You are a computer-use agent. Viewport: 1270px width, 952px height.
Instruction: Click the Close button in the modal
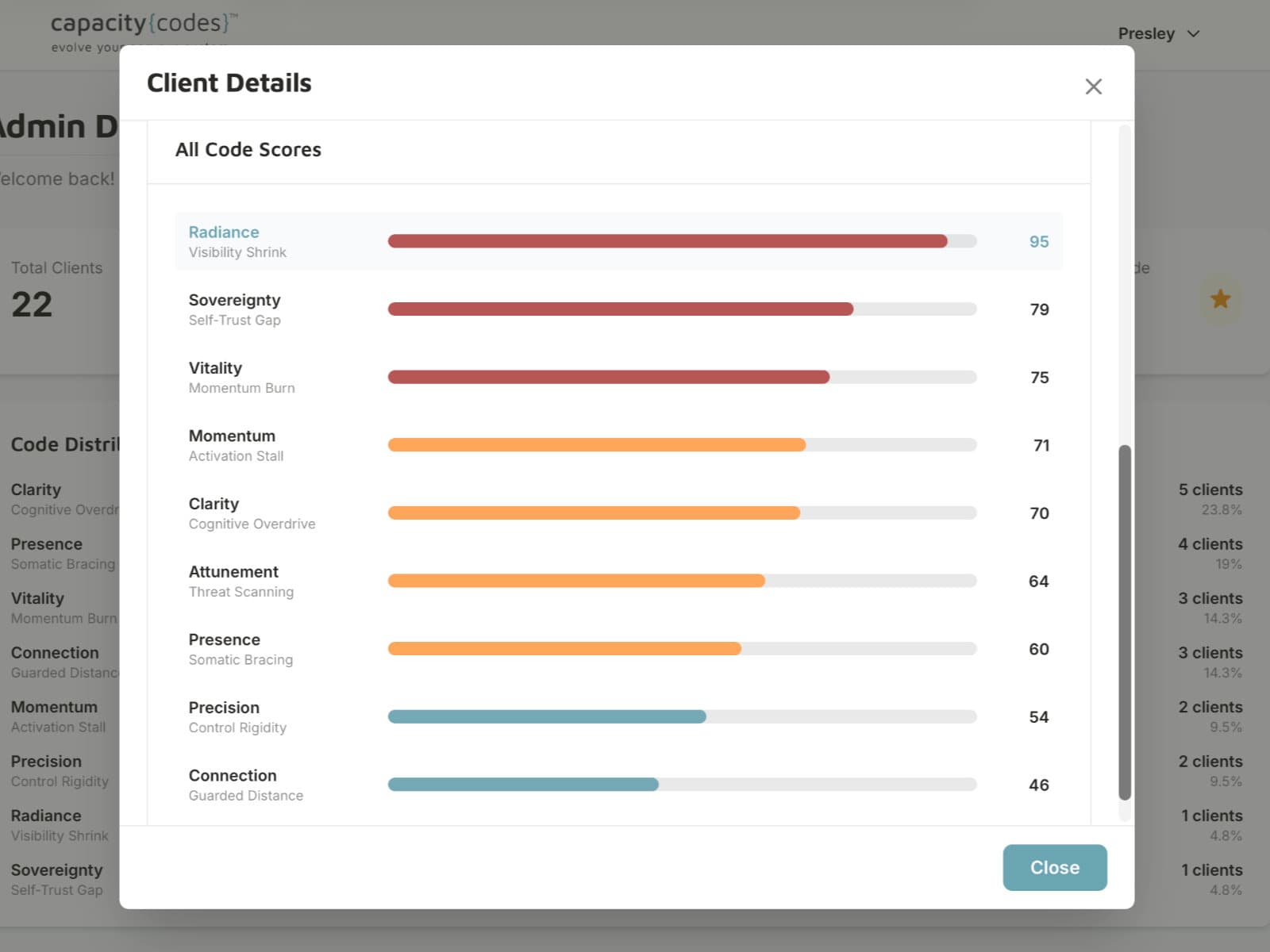tap(1055, 867)
